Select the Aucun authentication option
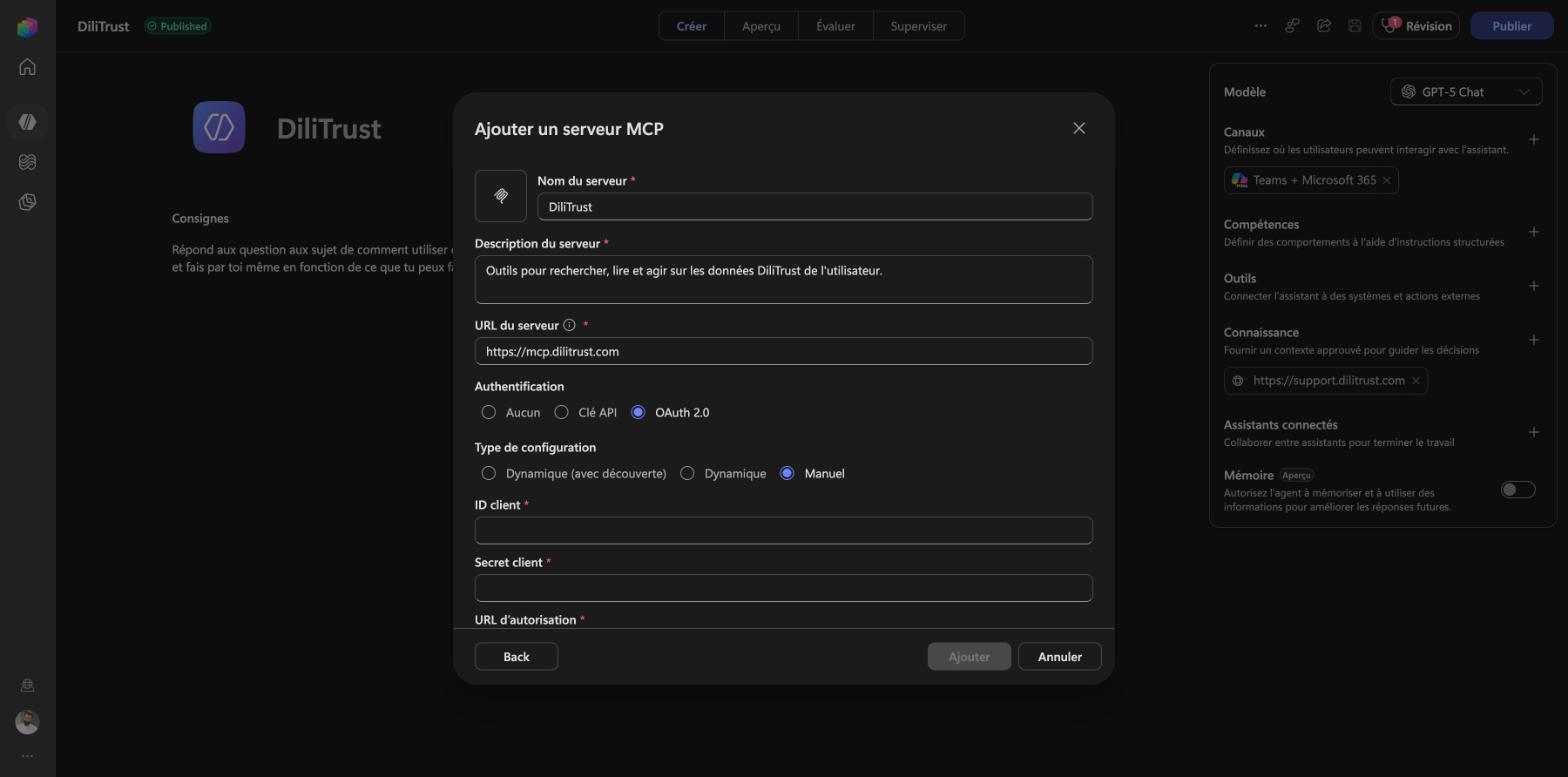The height and width of the screenshot is (777, 1568). tap(488, 412)
